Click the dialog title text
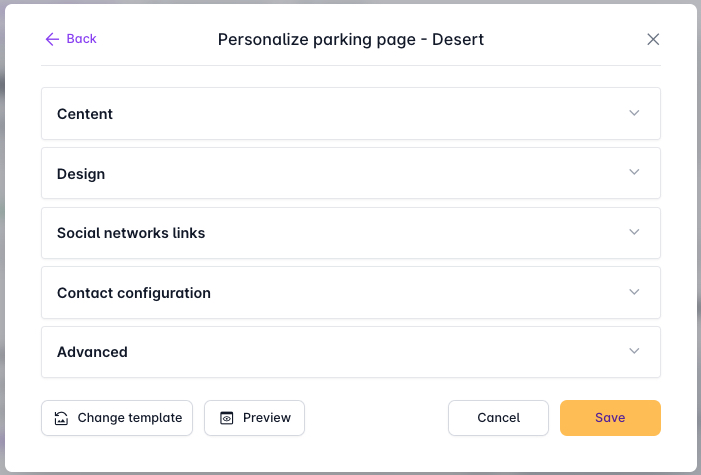 (351, 40)
